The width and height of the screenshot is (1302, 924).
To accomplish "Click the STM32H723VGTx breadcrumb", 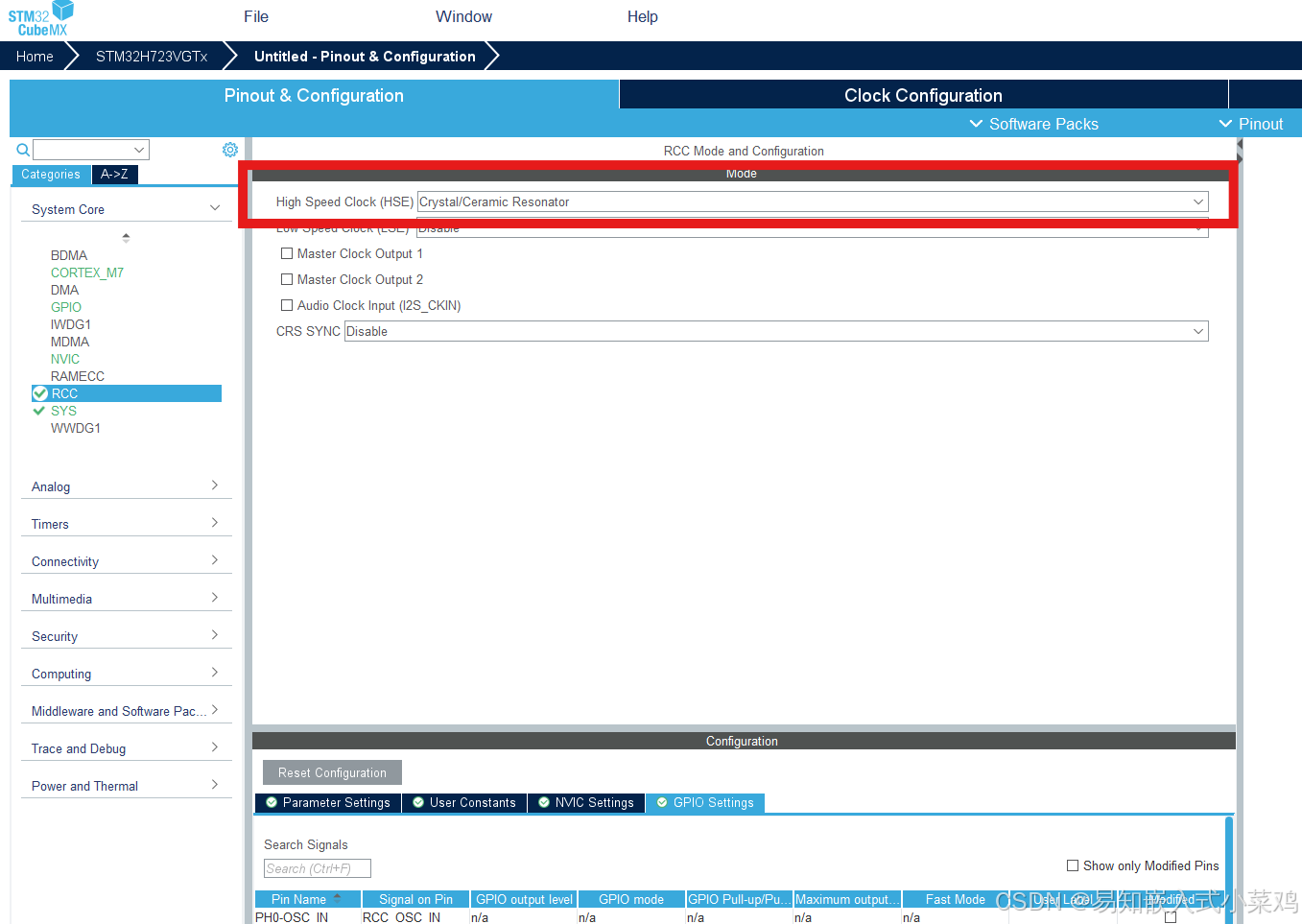I will pyautogui.click(x=152, y=57).
